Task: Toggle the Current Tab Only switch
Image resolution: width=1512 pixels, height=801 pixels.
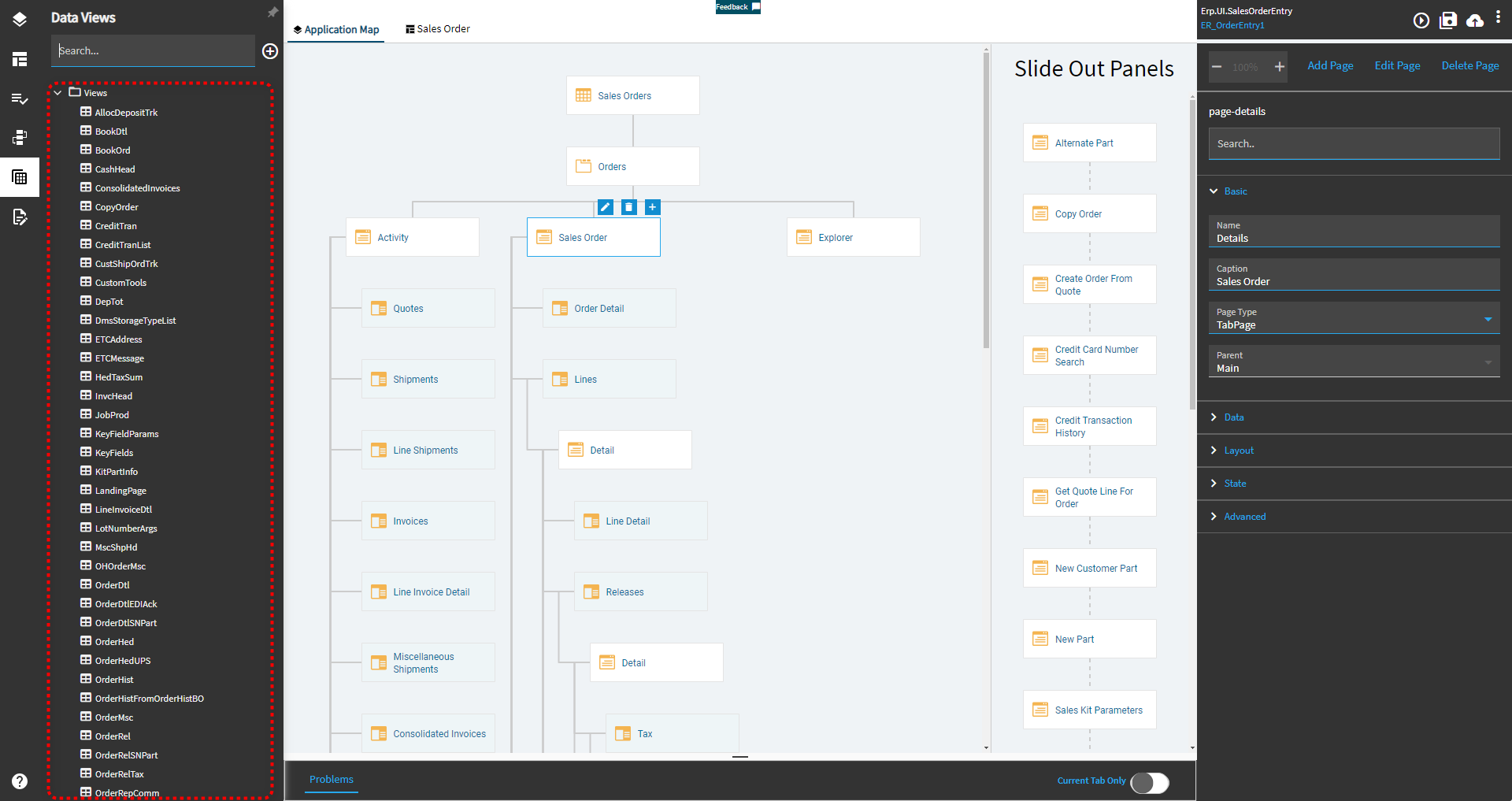Action: (x=1150, y=782)
